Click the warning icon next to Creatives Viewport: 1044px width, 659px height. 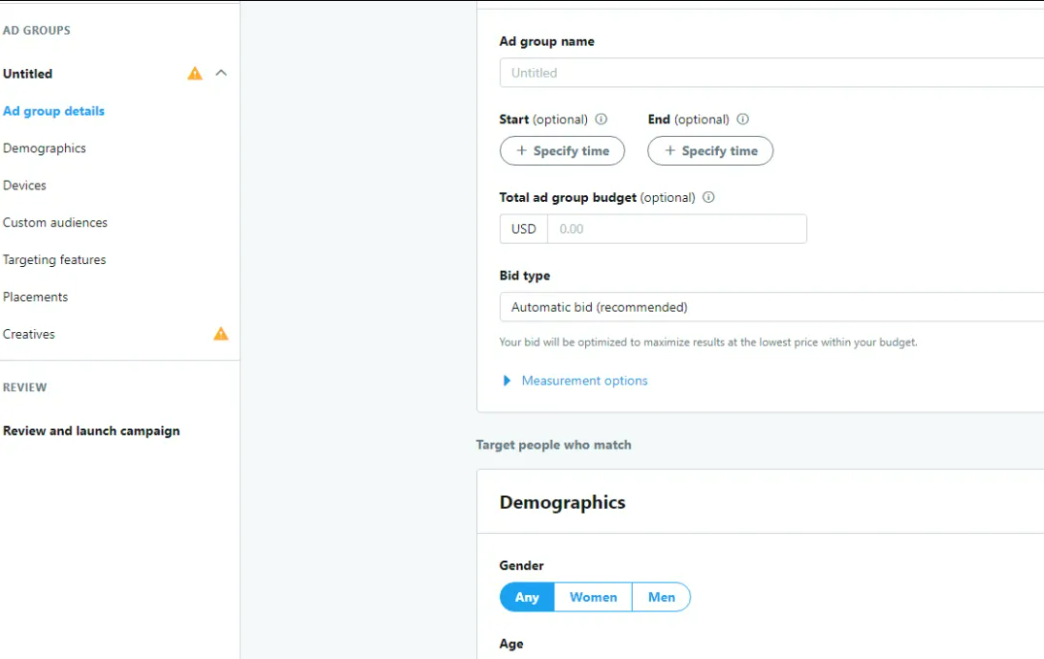tap(220, 333)
